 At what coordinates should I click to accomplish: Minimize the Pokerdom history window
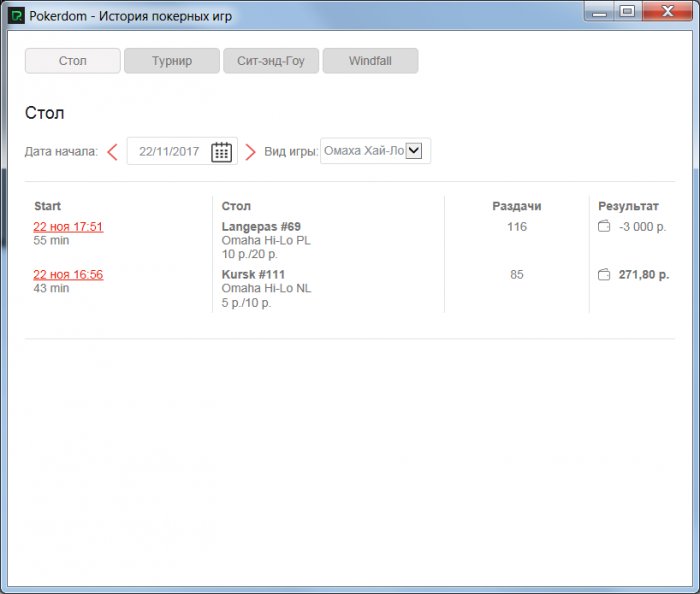[x=600, y=11]
